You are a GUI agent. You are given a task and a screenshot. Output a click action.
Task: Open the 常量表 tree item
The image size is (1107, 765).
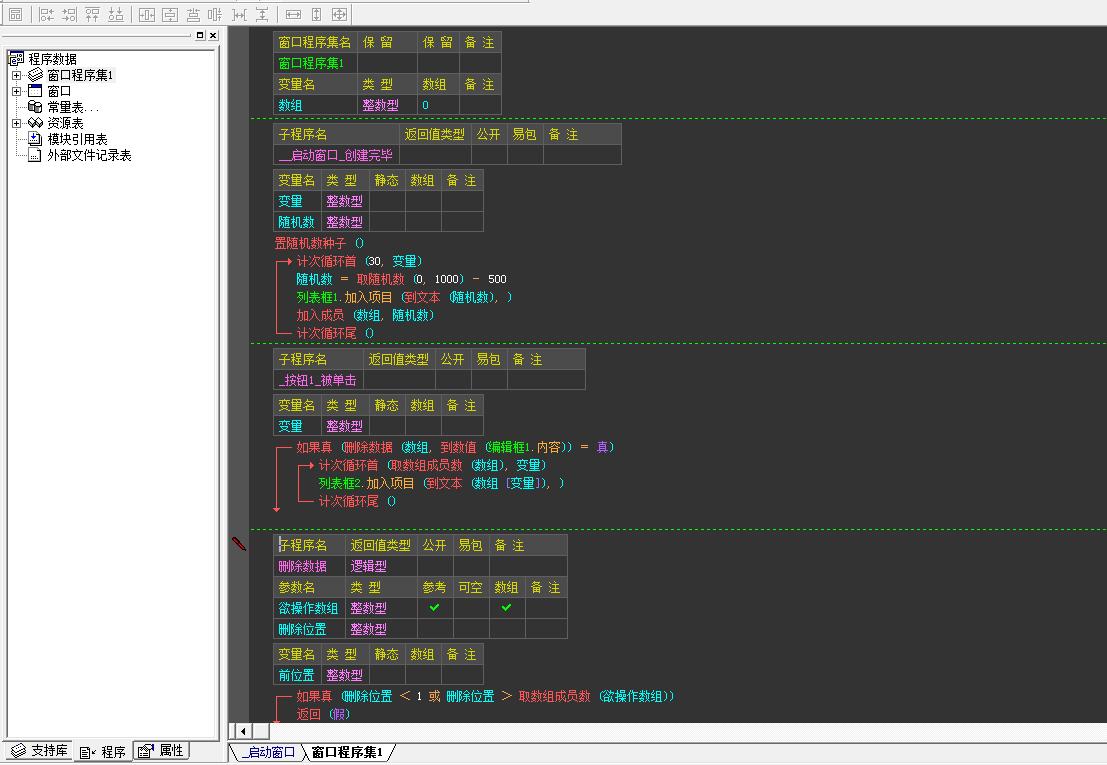(73, 107)
